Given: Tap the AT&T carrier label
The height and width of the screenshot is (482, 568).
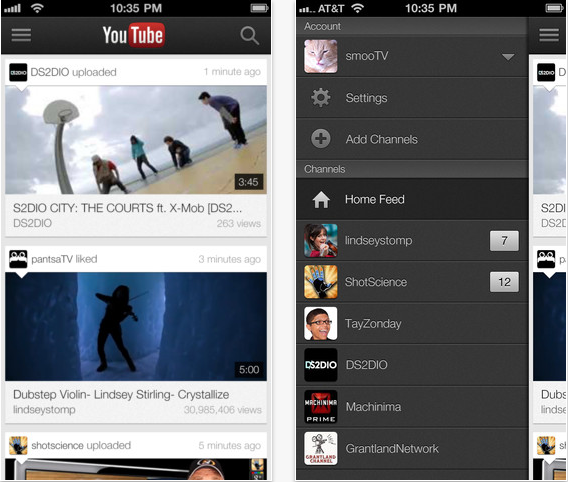Looking at the screenshot, I should pos(331,8).
